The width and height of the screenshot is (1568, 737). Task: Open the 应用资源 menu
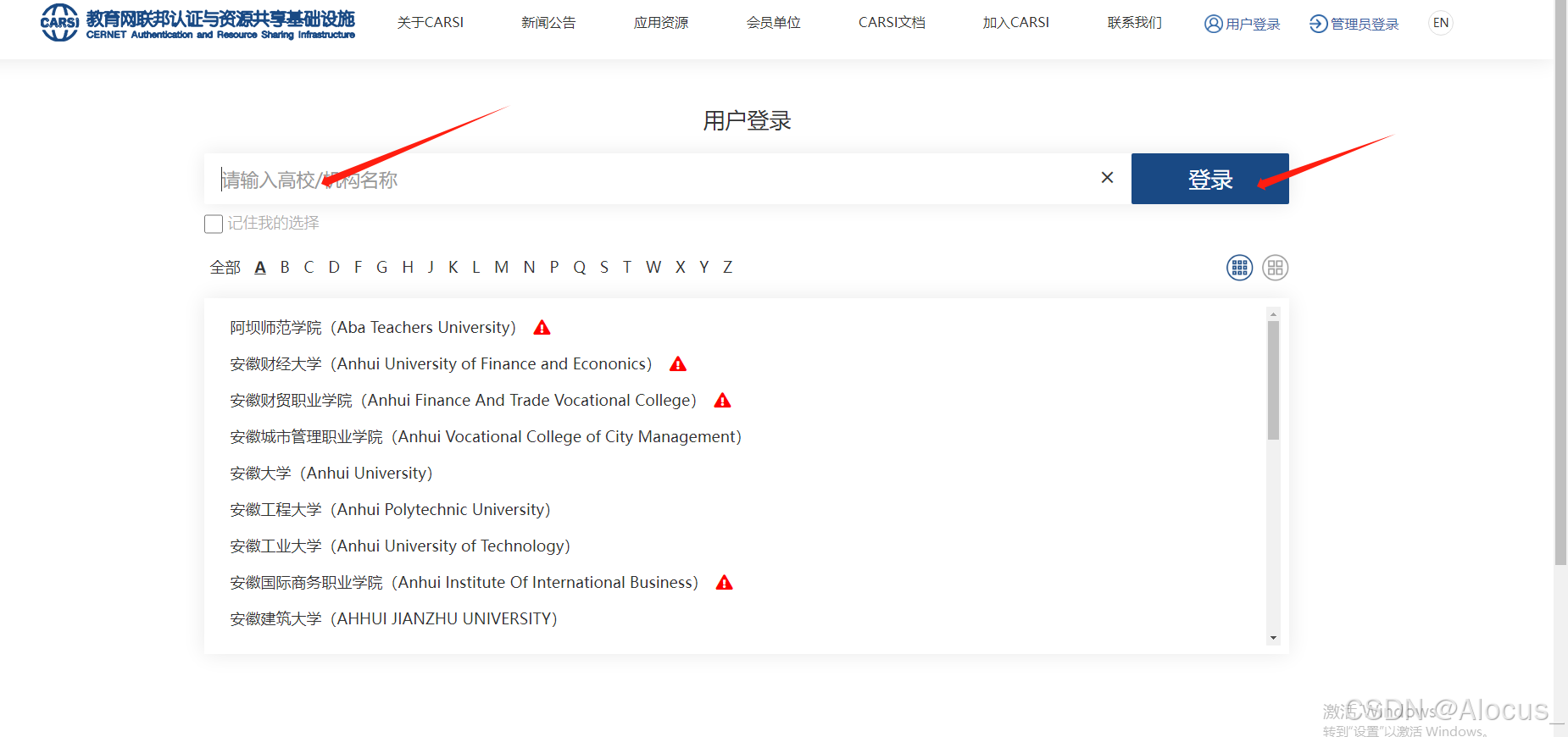[661, 23]
